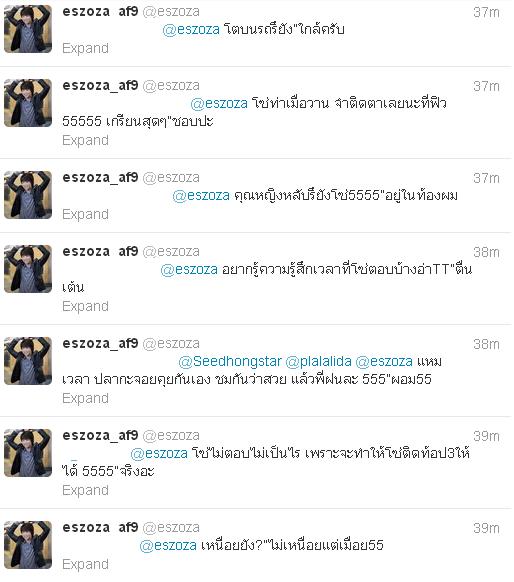
Task: Click the 38m timestamp on the @Seedhongstar tweet
Action: point(486,344)
